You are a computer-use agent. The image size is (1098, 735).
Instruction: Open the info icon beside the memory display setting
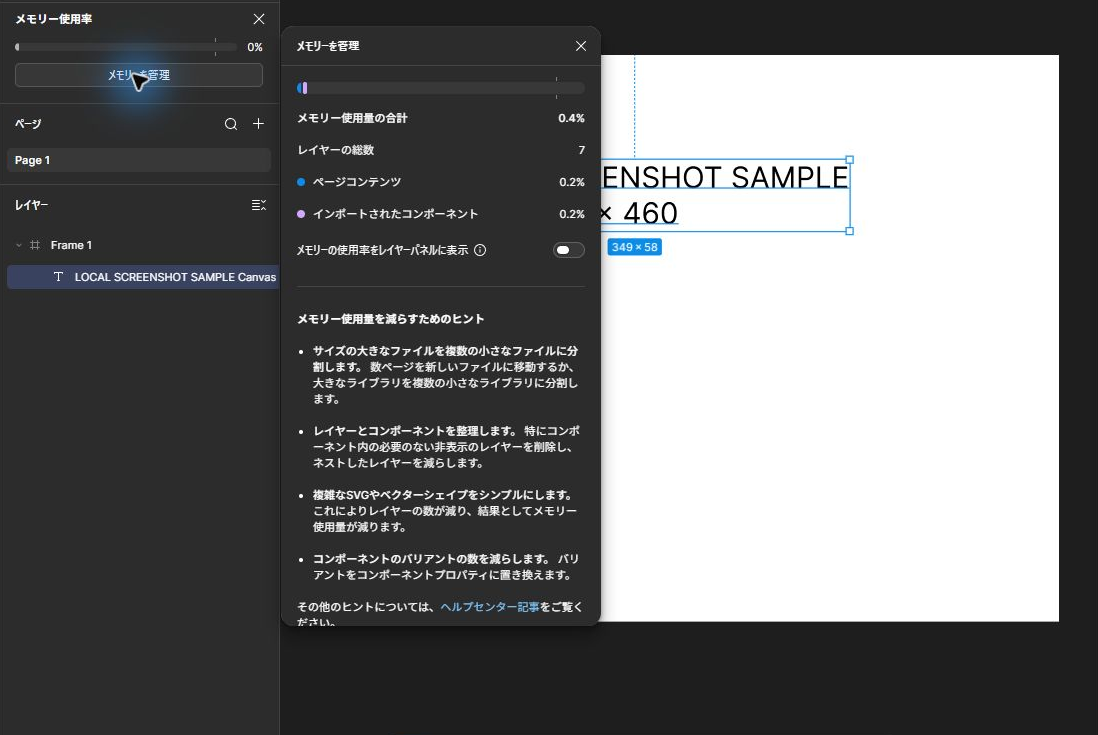tap(480, 250)
